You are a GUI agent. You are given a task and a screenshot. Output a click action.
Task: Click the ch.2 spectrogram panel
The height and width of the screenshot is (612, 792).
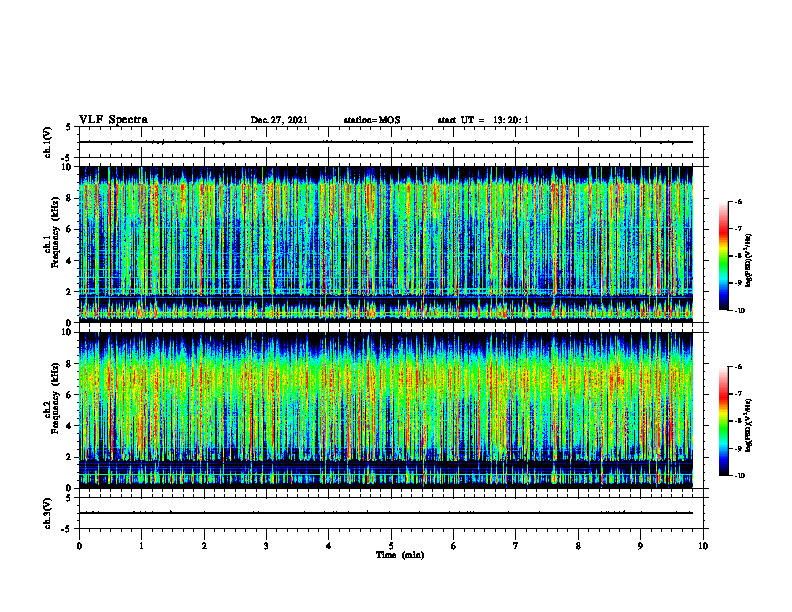385,410
